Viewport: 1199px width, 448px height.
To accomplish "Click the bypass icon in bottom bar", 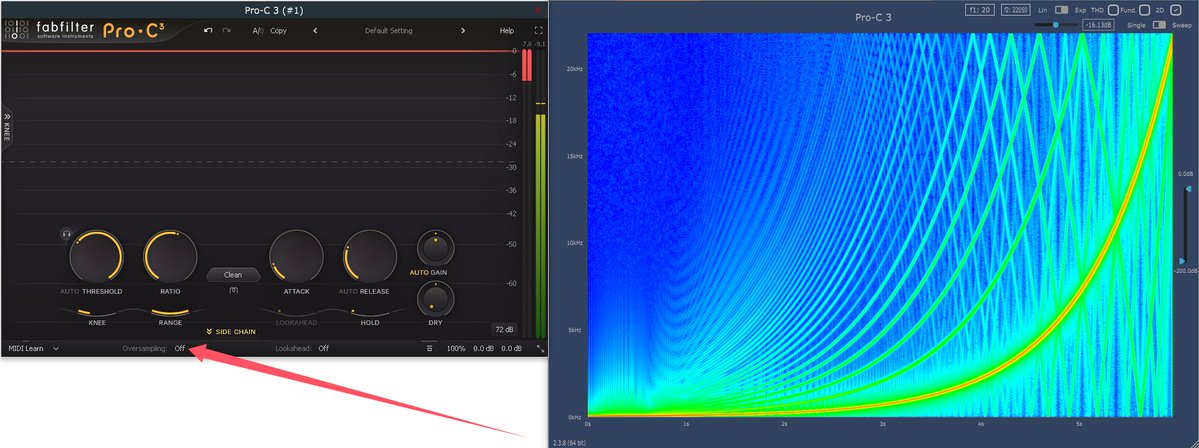I will [430, 349].
